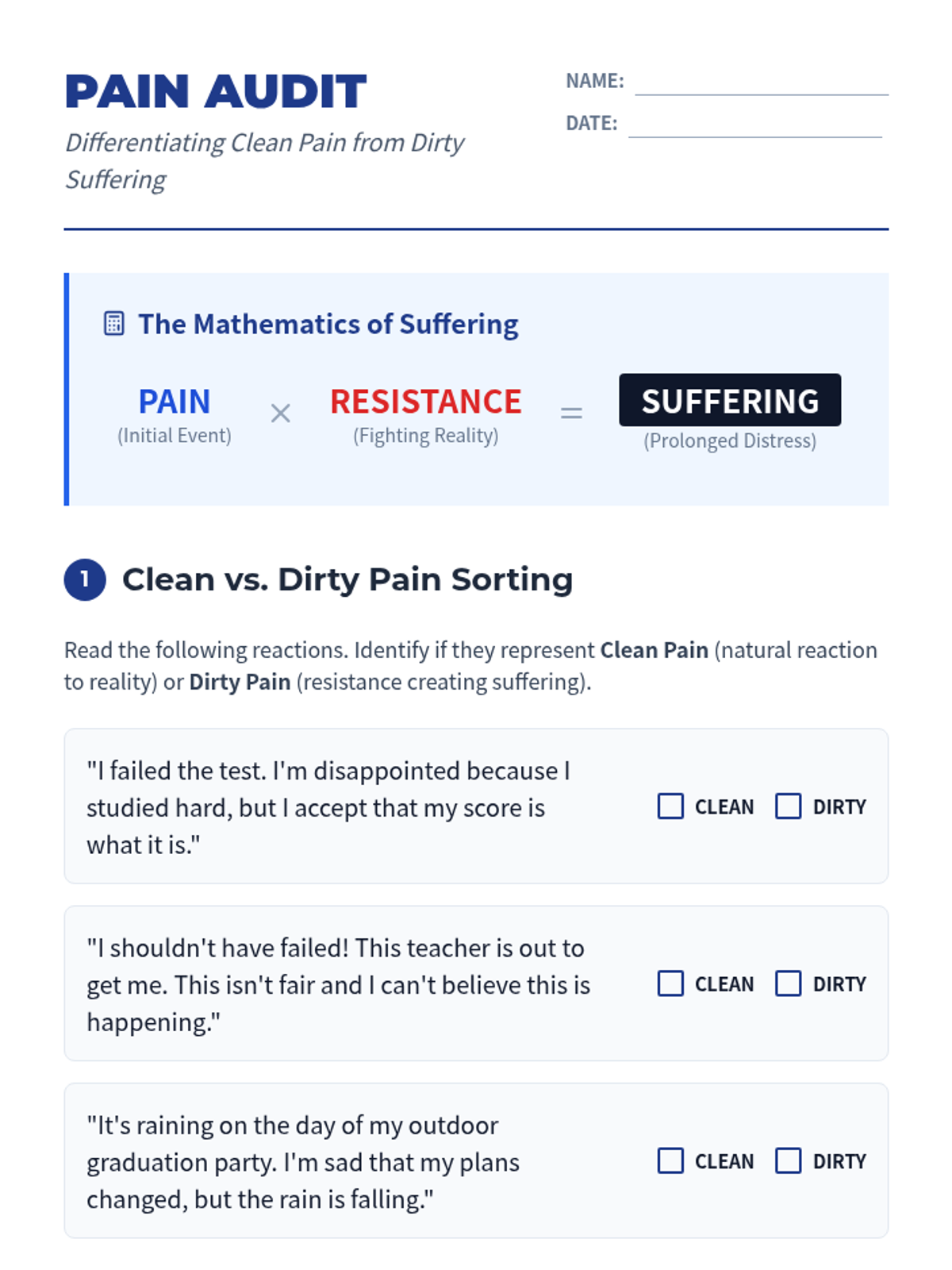The width and height of the screenshot is (952, 1270).
Task: Click the equals sign before Suffering
Action: tap(571, 413)
